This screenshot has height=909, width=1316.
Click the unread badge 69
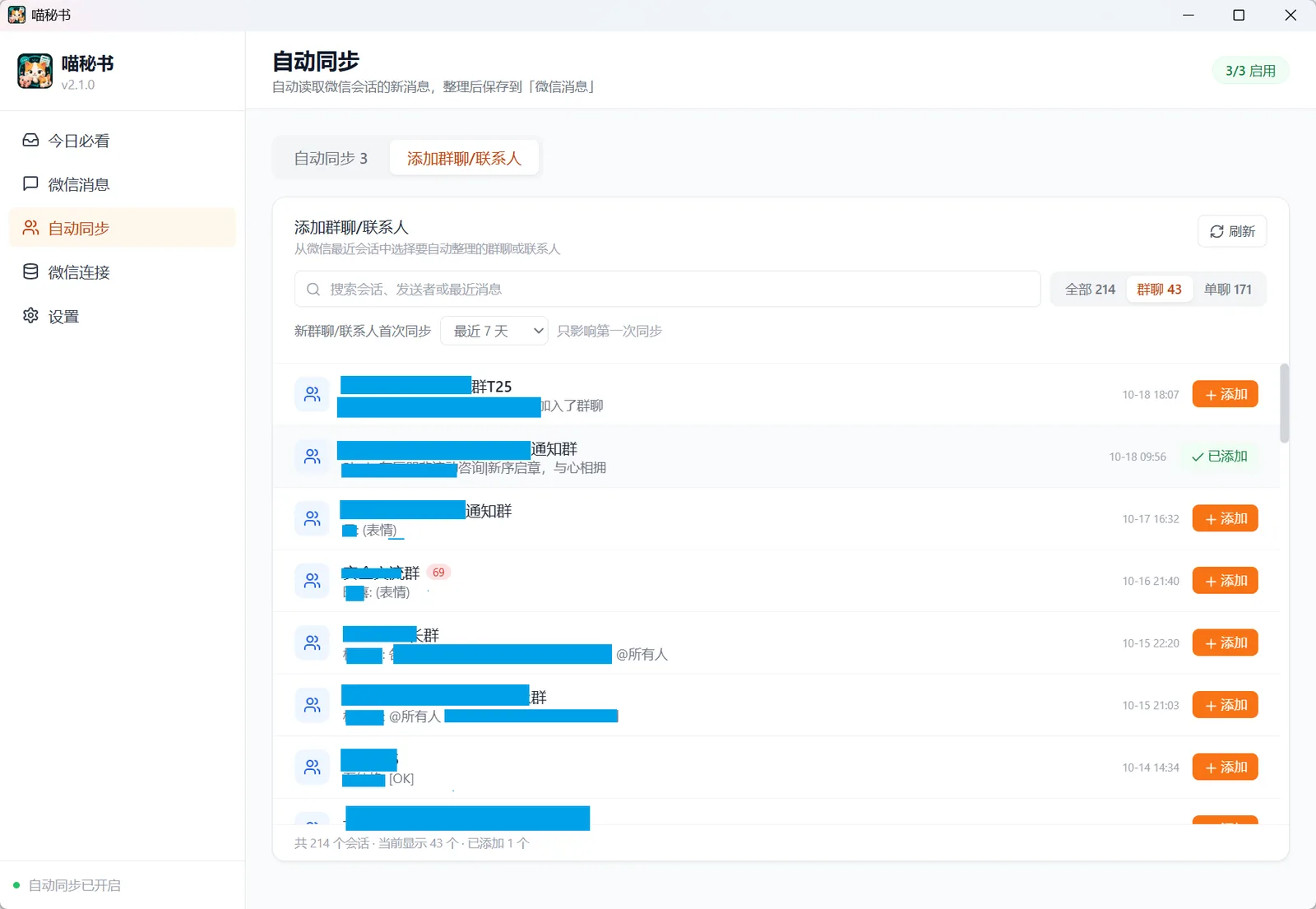pyautogui.click(x=438, y=573)
